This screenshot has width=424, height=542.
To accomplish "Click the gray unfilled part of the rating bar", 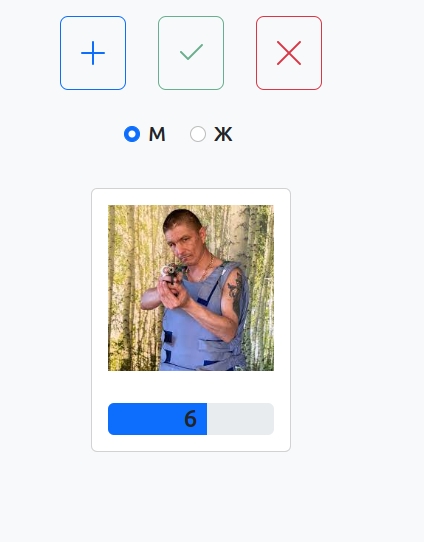I will click(x=241, y=419).
